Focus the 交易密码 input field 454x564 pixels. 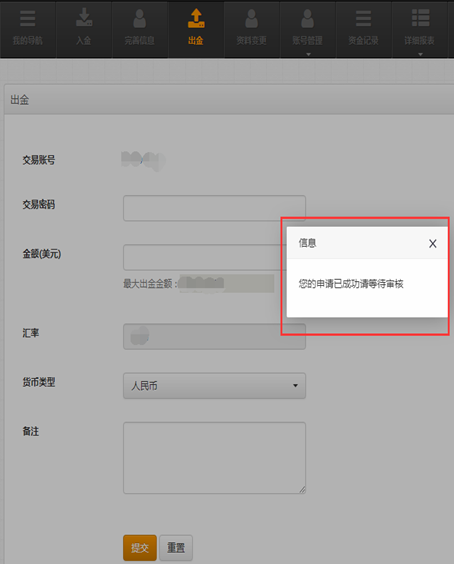pos(214,208)
